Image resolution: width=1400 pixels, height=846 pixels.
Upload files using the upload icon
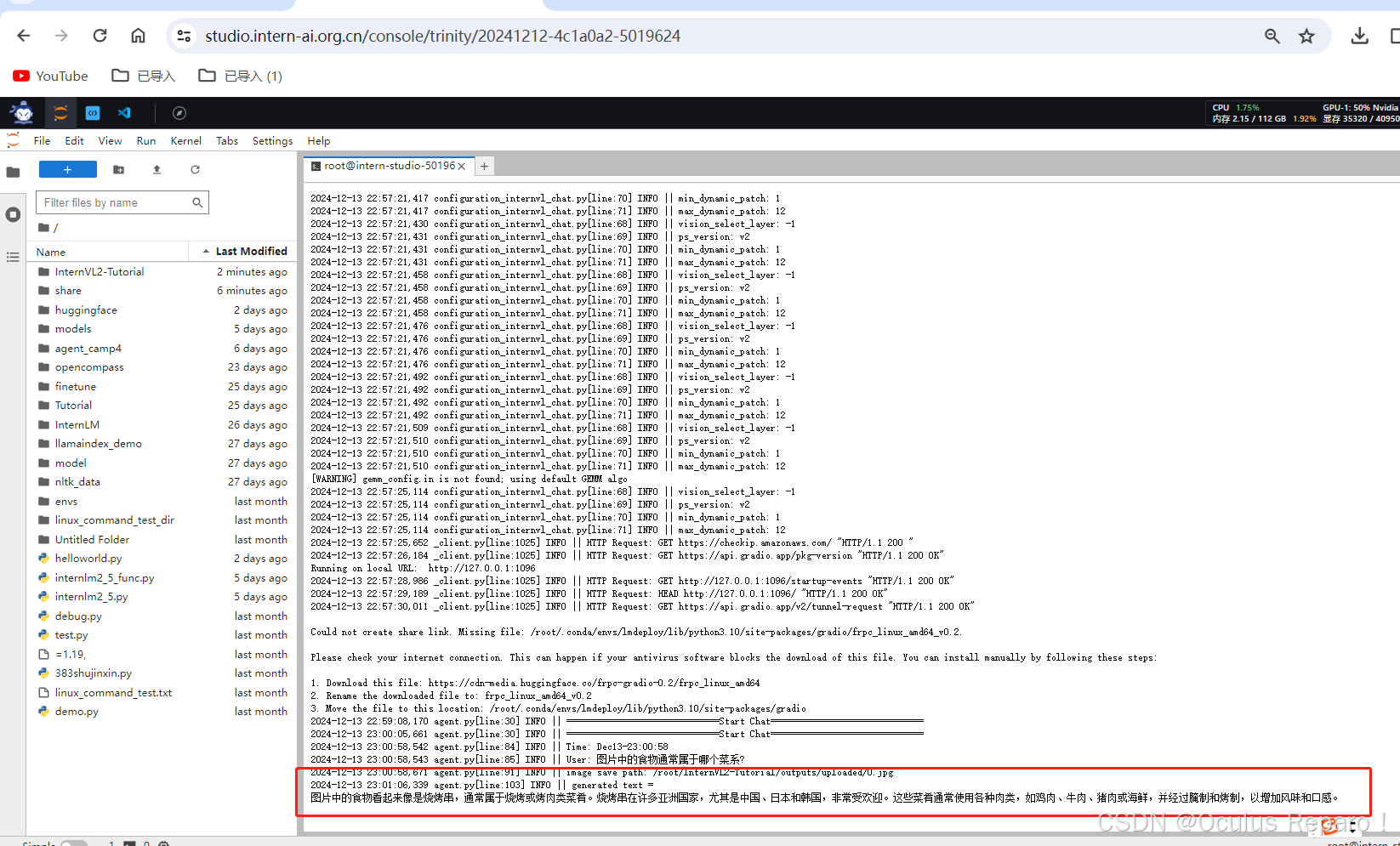click(x=157, y=169)
